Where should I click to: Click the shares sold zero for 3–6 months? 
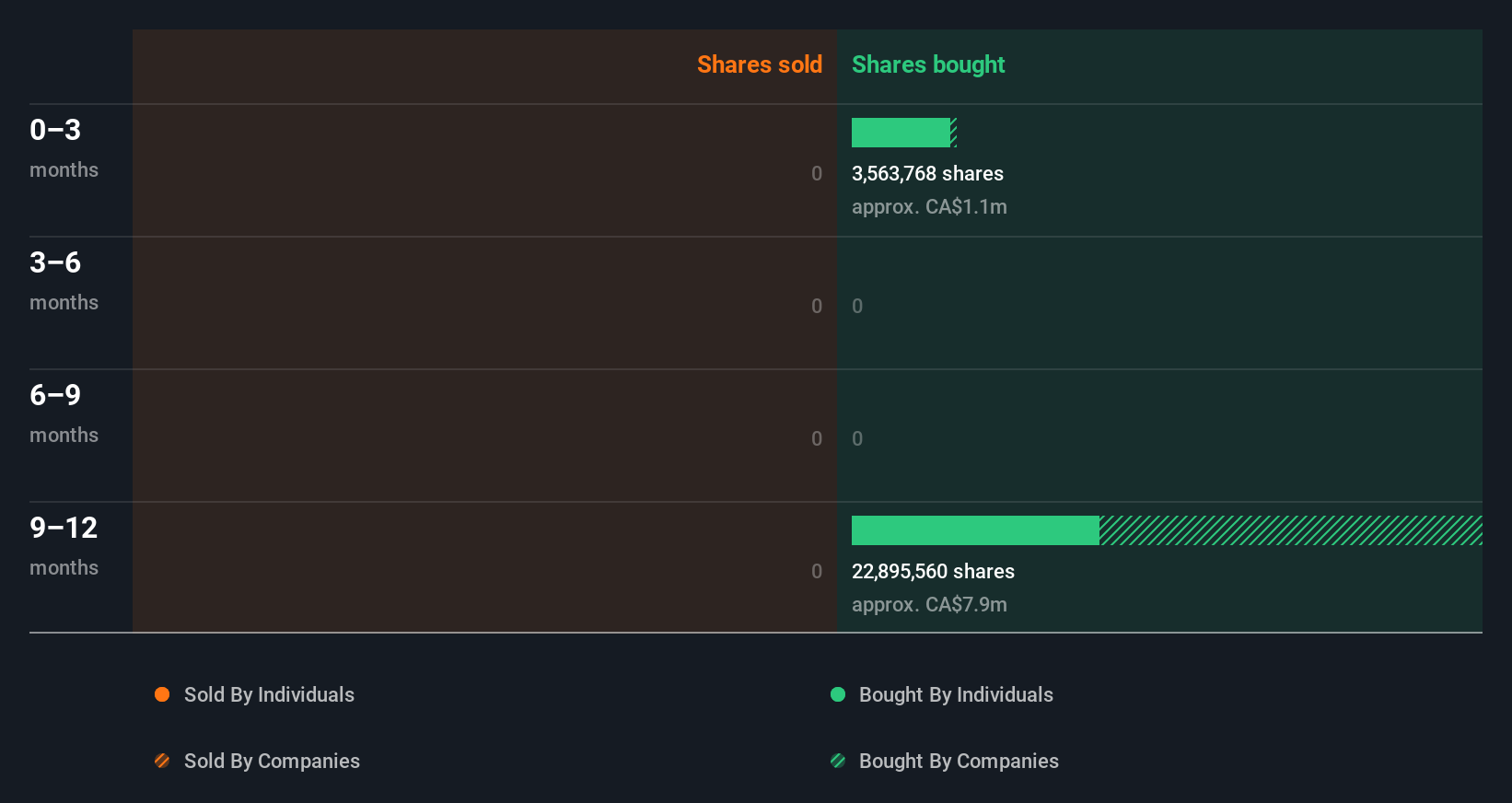click(817, 307)
